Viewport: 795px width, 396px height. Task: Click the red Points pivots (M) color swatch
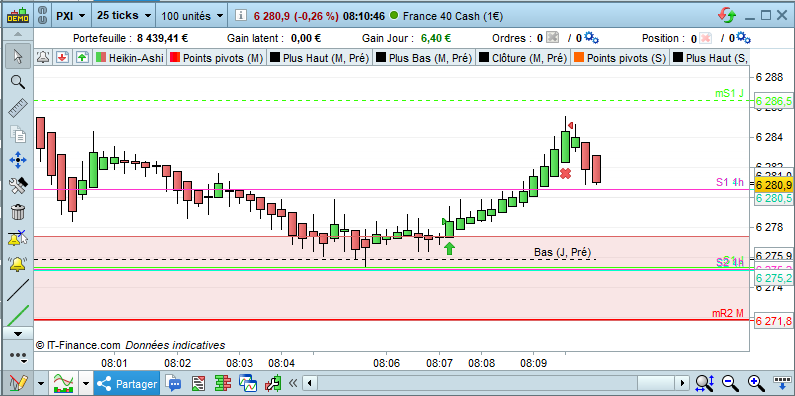tap(175, 58)
